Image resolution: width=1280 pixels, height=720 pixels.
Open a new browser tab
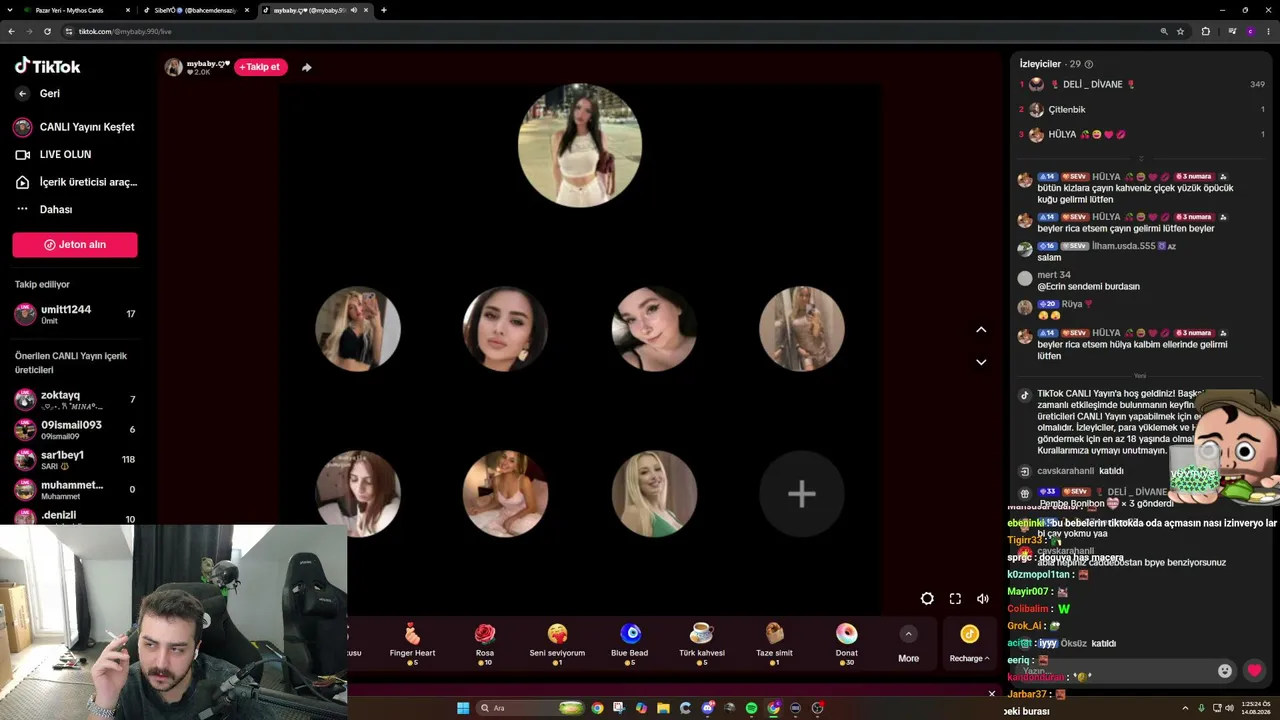[384, 10]
